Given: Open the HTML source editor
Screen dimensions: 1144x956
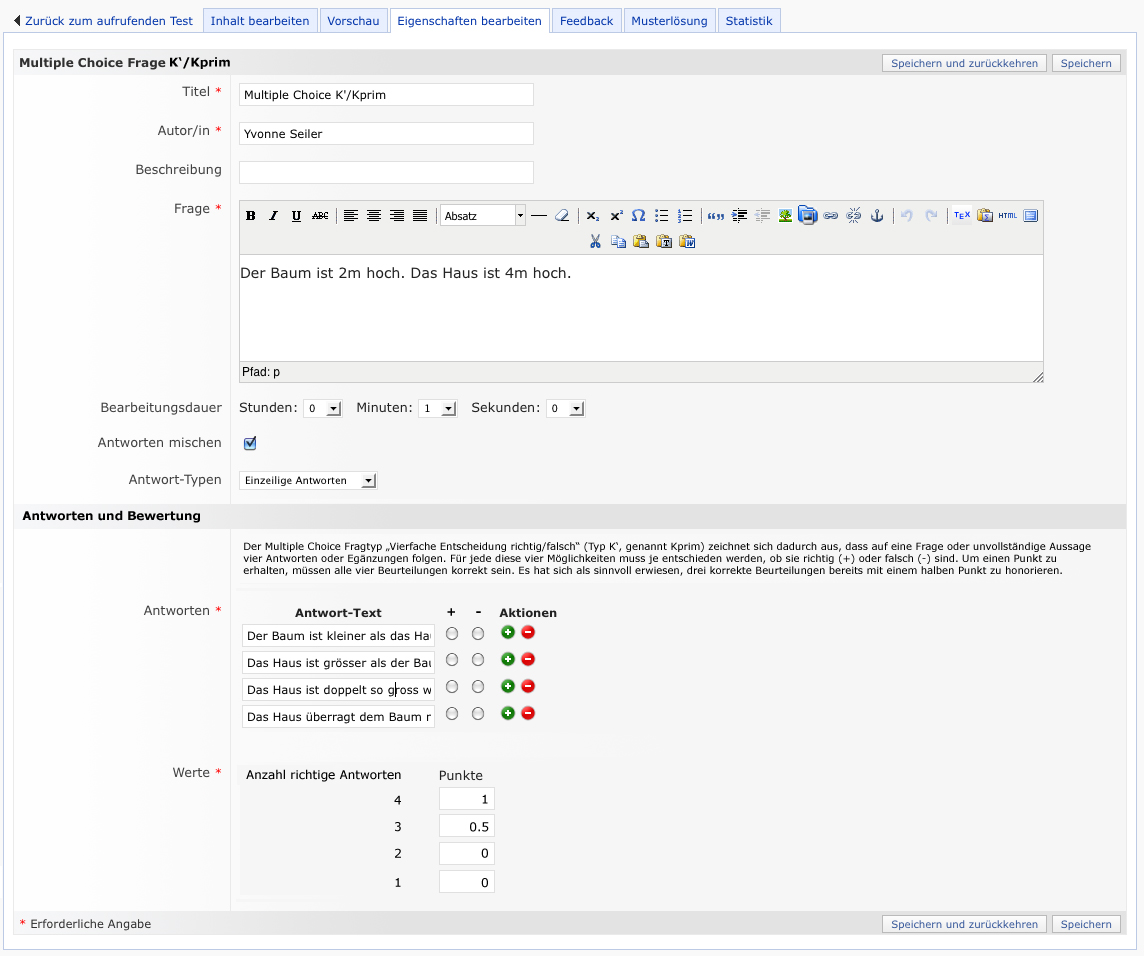Looking at the screenshot, I should [x=1008, y=215].
